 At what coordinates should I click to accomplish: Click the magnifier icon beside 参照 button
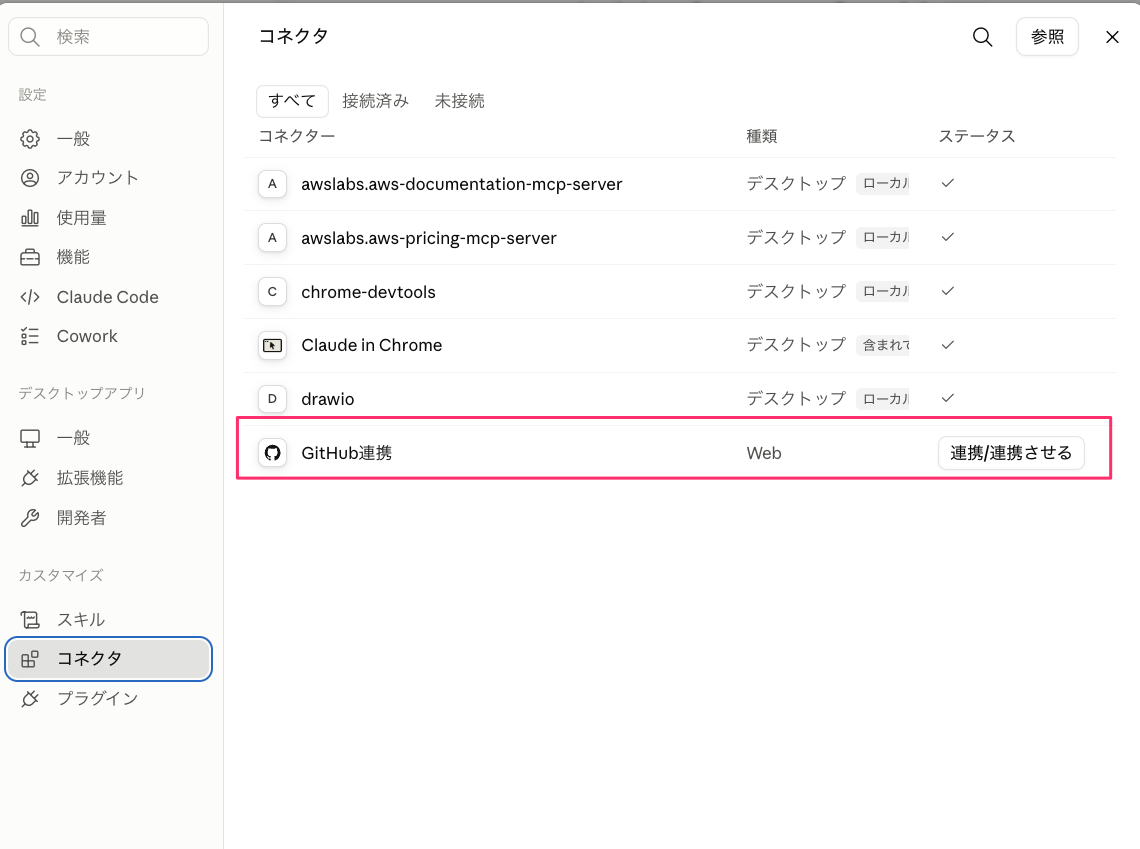coord(982,37)
